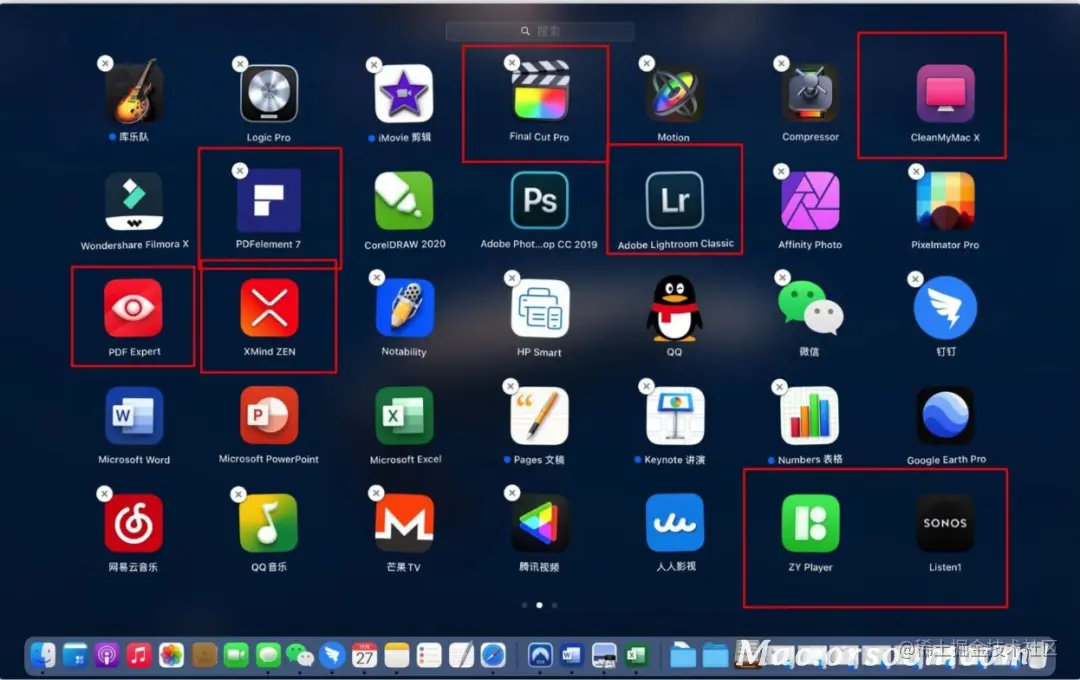The image size is (1080, 680).
Task: Remove Keynote 讲演 via X badge
Action: (646, 386)
